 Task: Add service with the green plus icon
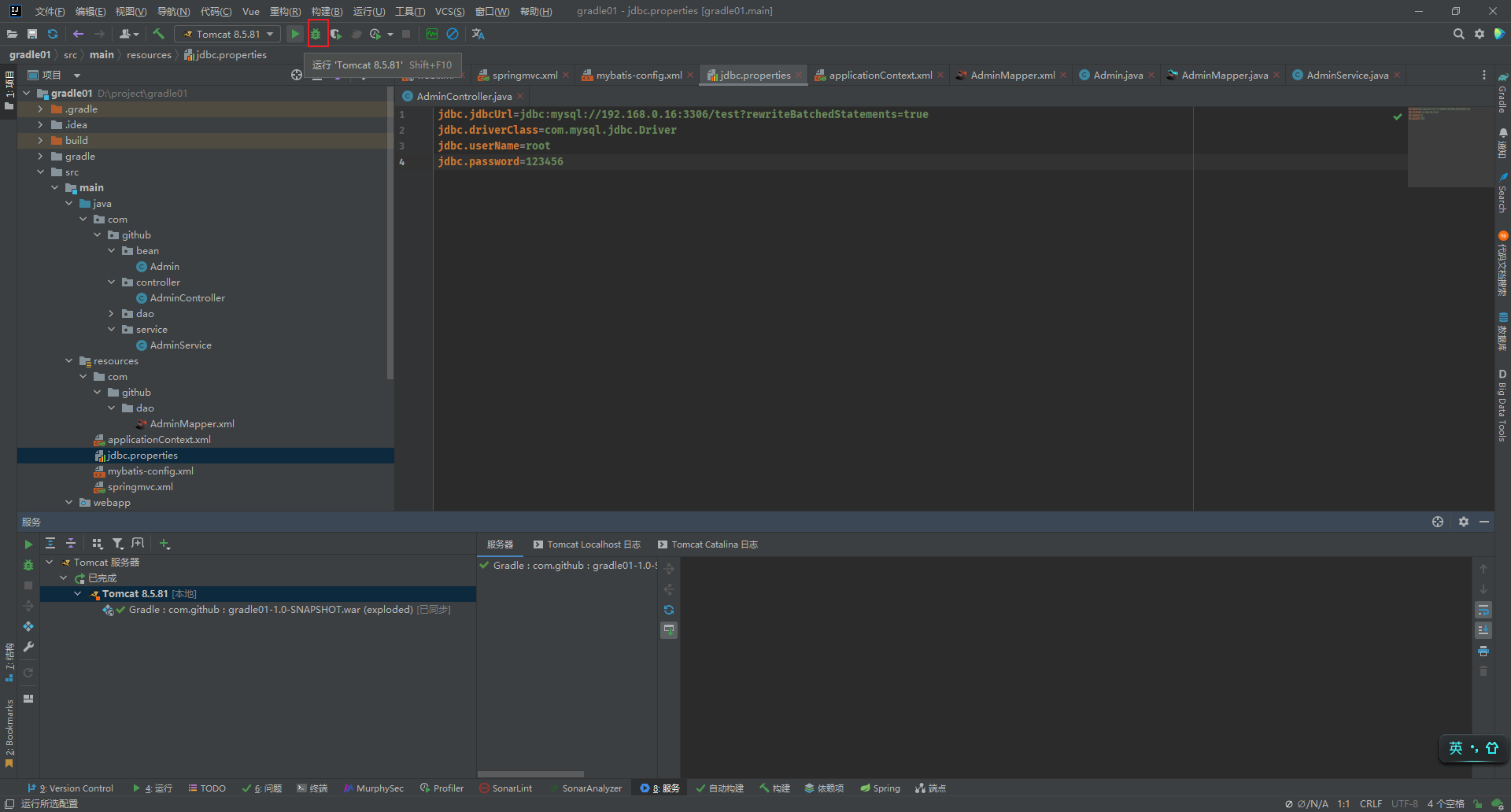click(164, 543)
